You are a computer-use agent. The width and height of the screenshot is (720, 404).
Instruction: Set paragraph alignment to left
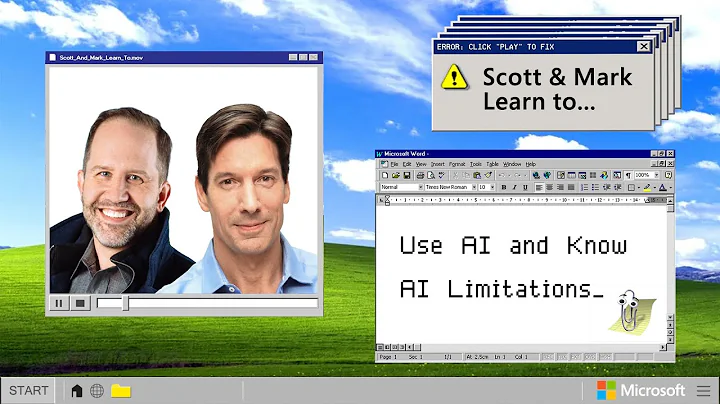point(539,187)
